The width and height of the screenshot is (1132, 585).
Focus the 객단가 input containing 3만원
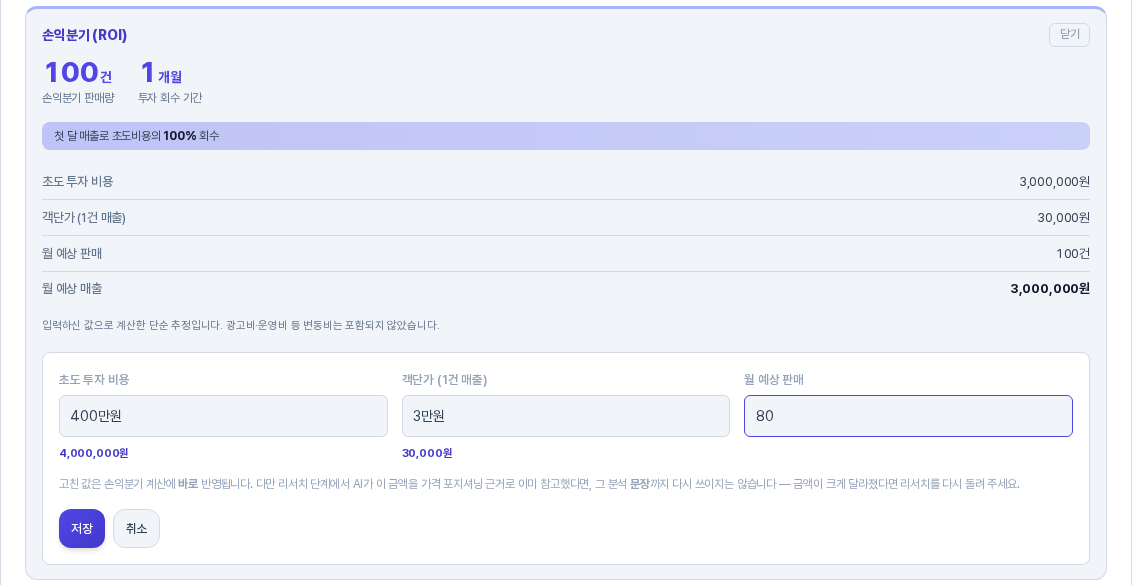click(x=565, y=416)
